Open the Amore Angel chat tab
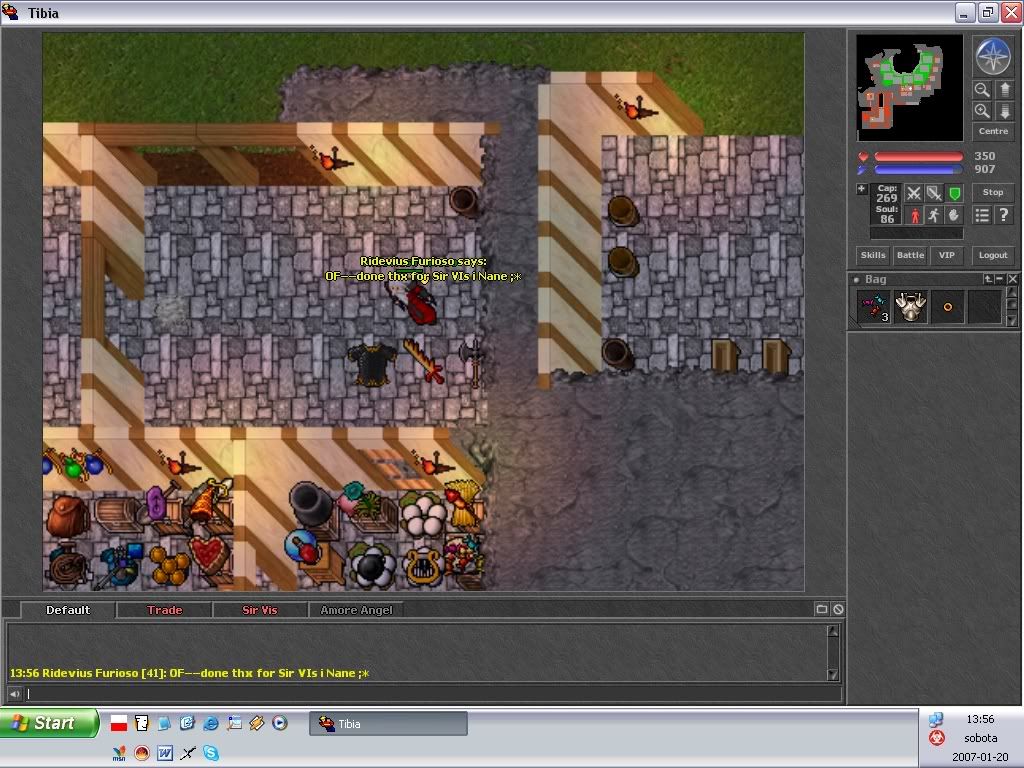This screenshot has height=768, width=1024. (x=356, y=610)
